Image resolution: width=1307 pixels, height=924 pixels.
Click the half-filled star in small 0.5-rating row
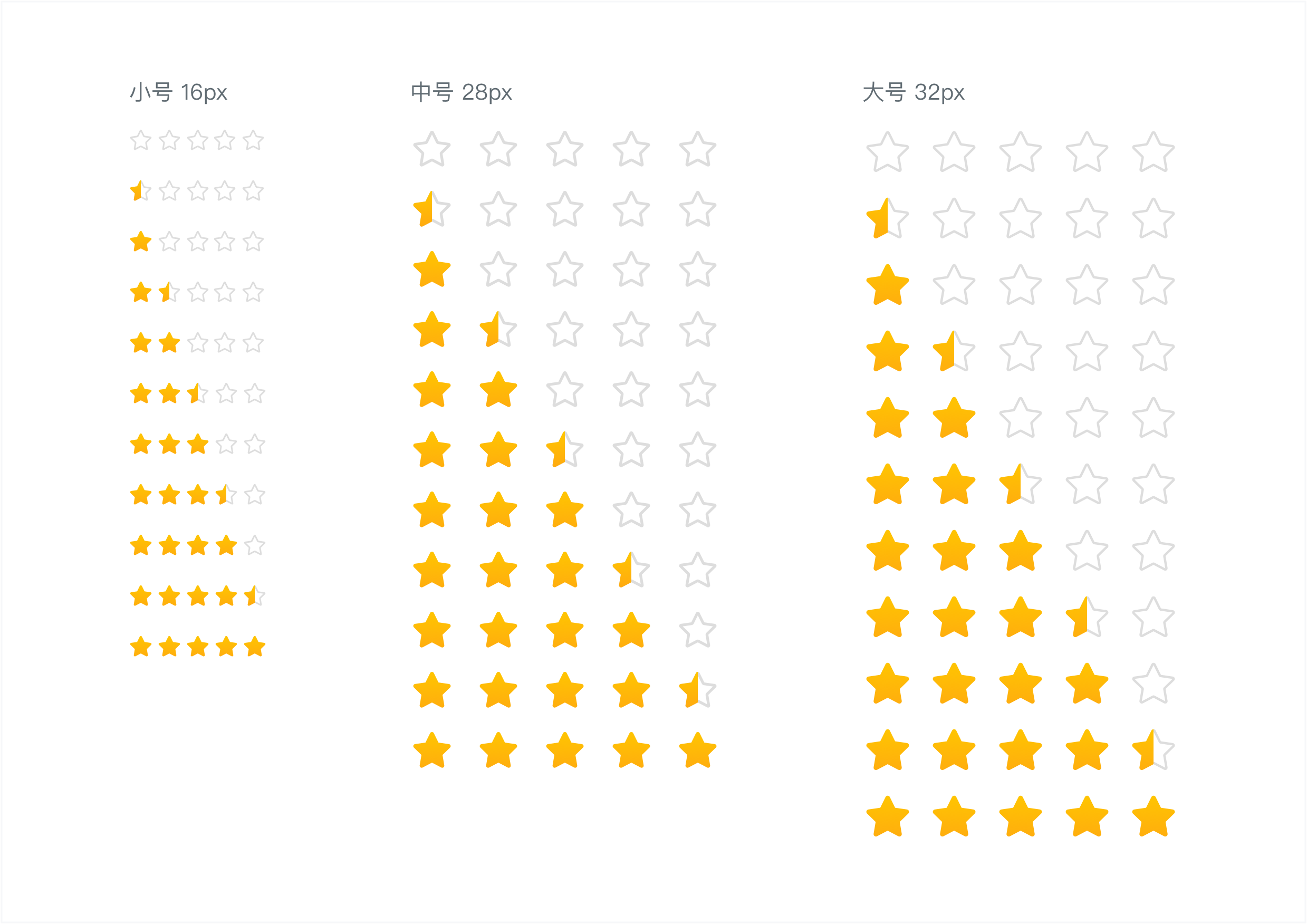[x=141, y=191]
